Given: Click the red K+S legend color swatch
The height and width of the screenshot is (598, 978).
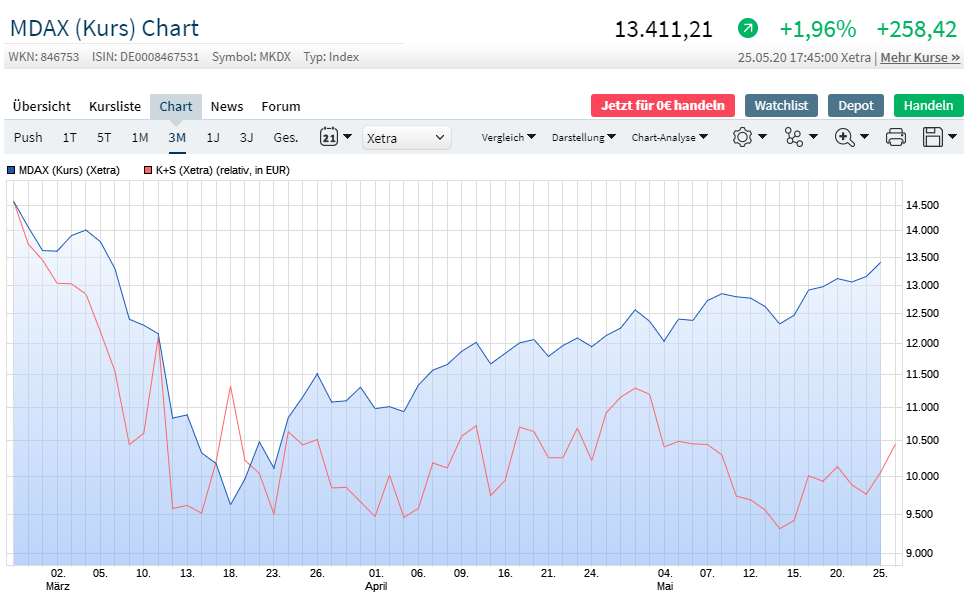Looking at the screenshot, I should point(148,171).
